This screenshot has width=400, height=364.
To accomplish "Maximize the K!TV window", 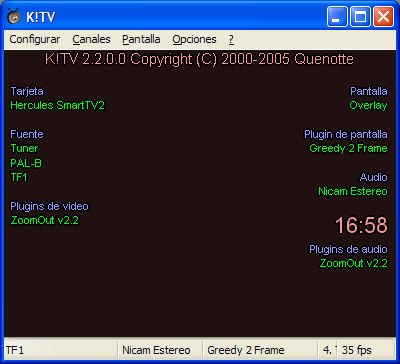I will (x=360, y=17).
